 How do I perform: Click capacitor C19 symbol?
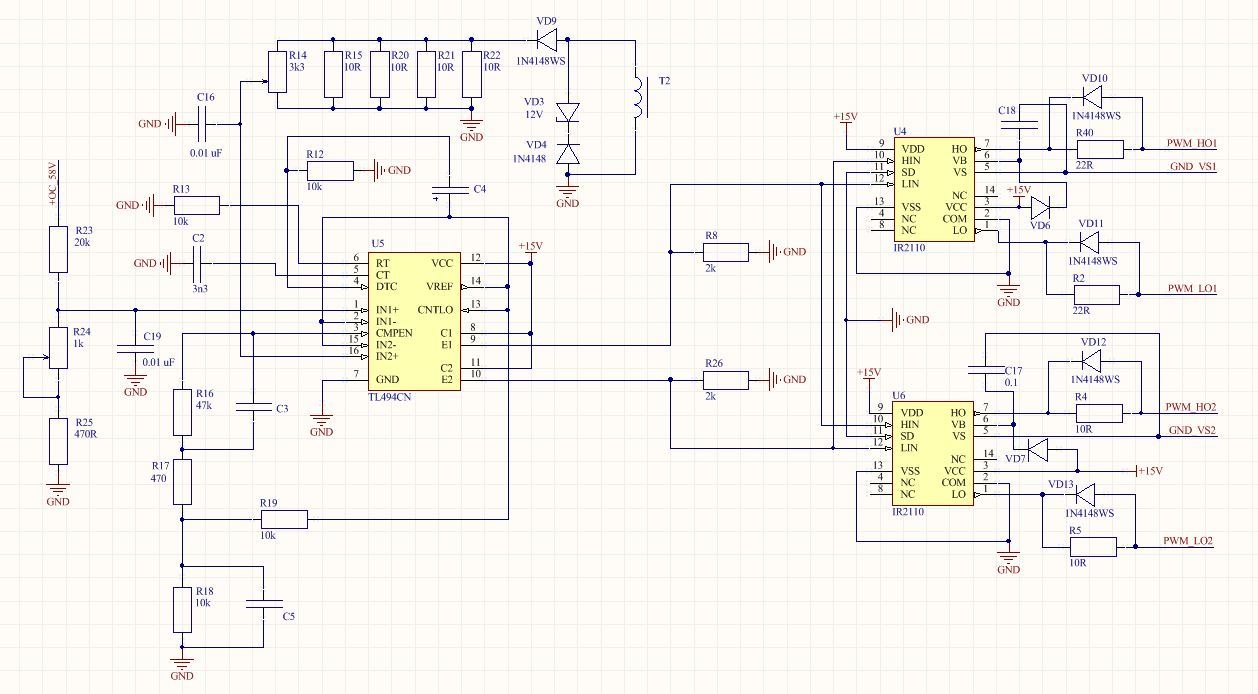click(135, 348)
